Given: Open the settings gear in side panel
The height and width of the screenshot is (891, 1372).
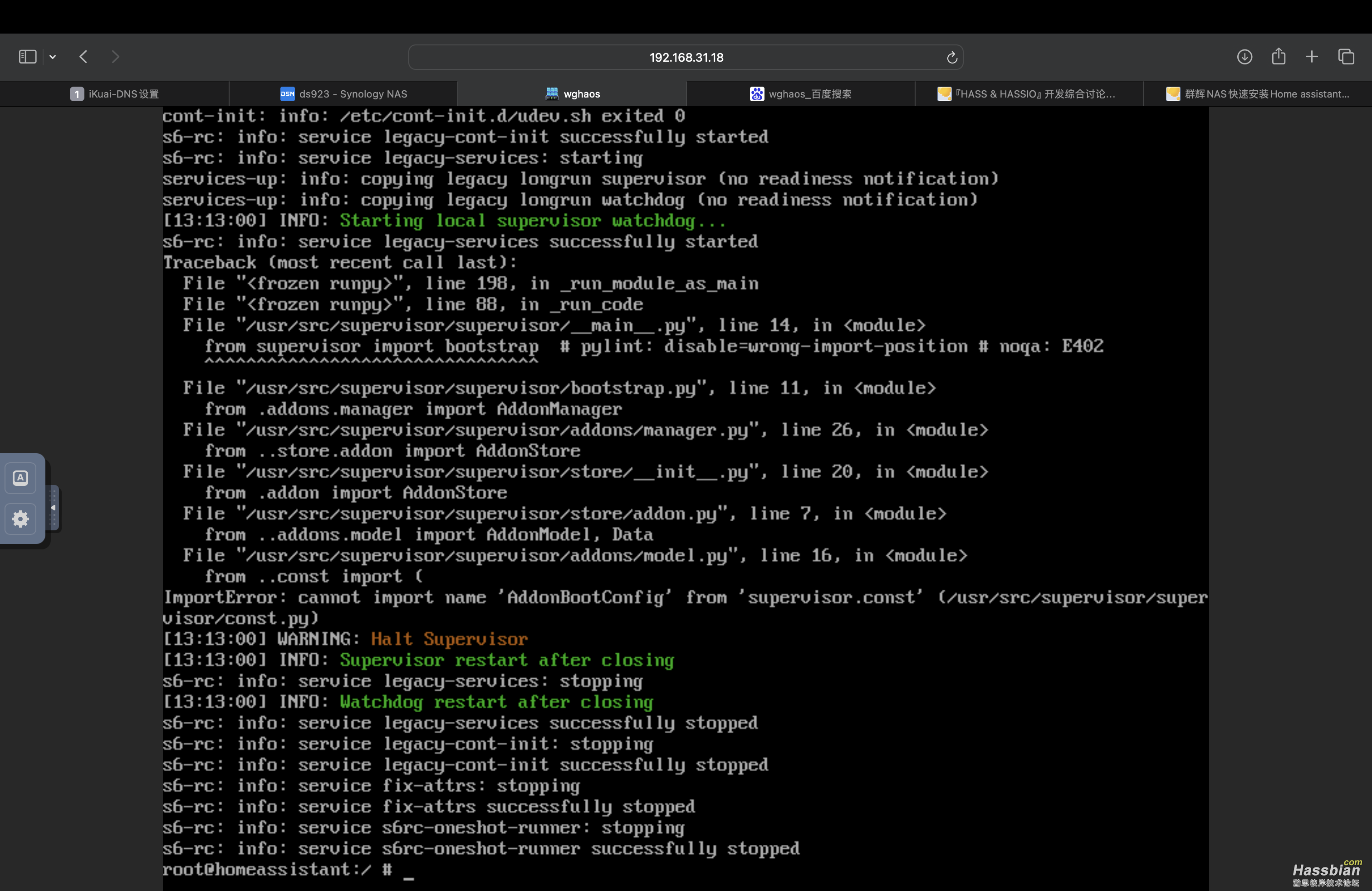Looking at the screenshot, I should click(21, 519).
